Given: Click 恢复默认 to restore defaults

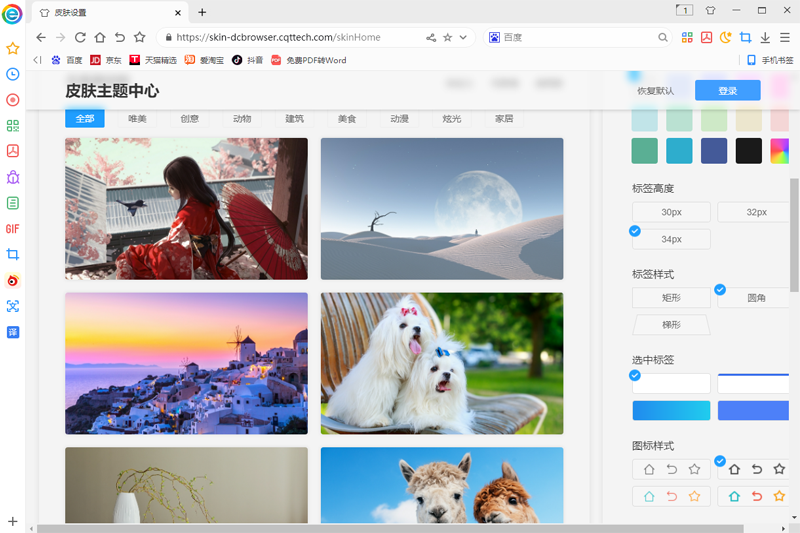Looking at the screenshot, I should click(x=655, y=91).
